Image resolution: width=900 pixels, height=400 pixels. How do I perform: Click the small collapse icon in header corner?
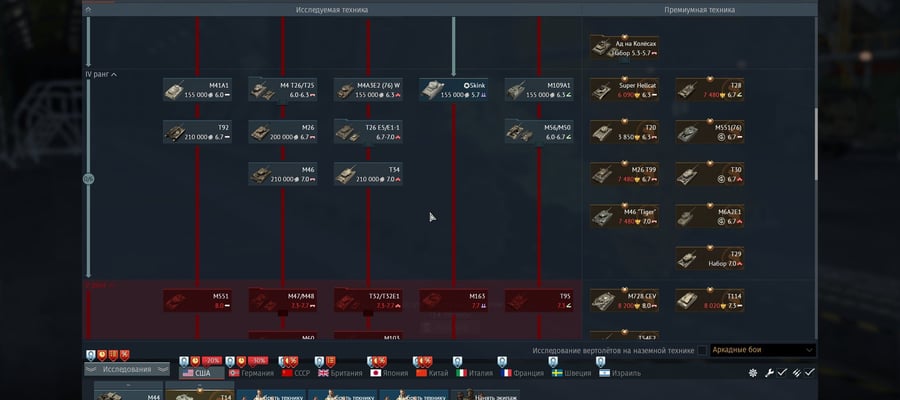click(88, 10)
